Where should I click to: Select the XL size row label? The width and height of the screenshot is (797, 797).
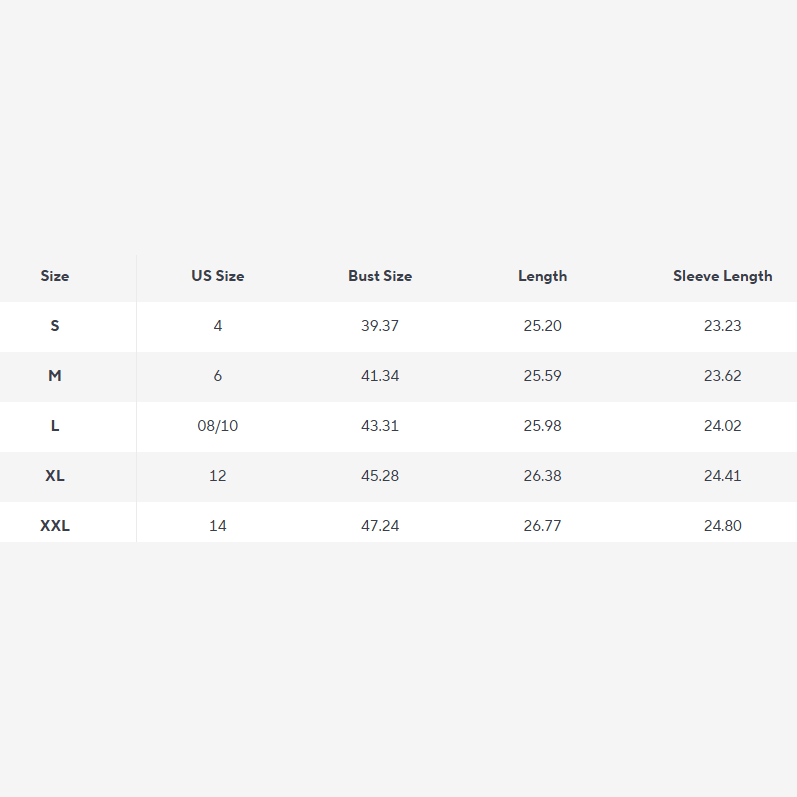[55, 476]
